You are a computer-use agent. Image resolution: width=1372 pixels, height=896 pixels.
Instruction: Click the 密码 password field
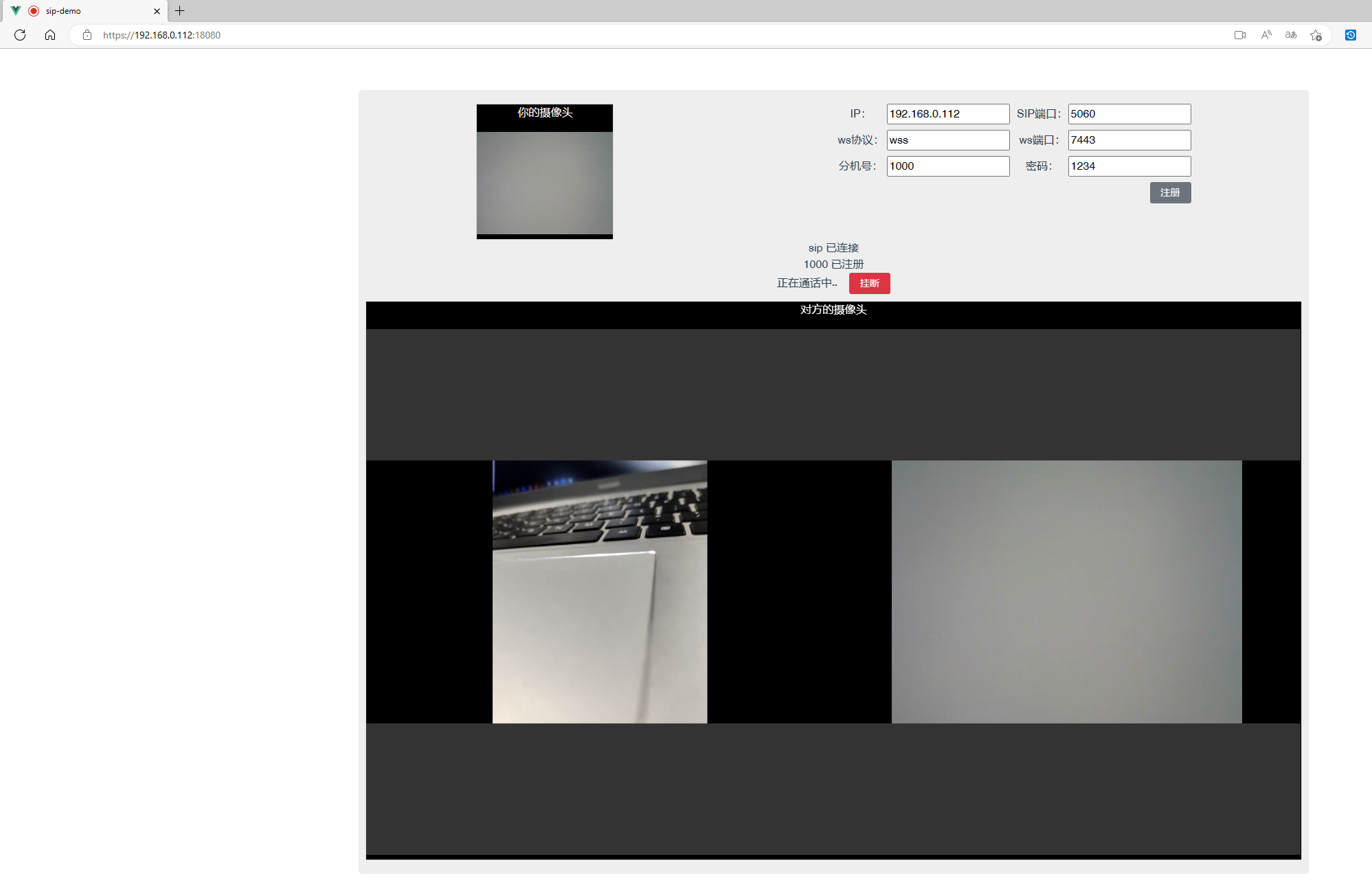(1129, 166)
